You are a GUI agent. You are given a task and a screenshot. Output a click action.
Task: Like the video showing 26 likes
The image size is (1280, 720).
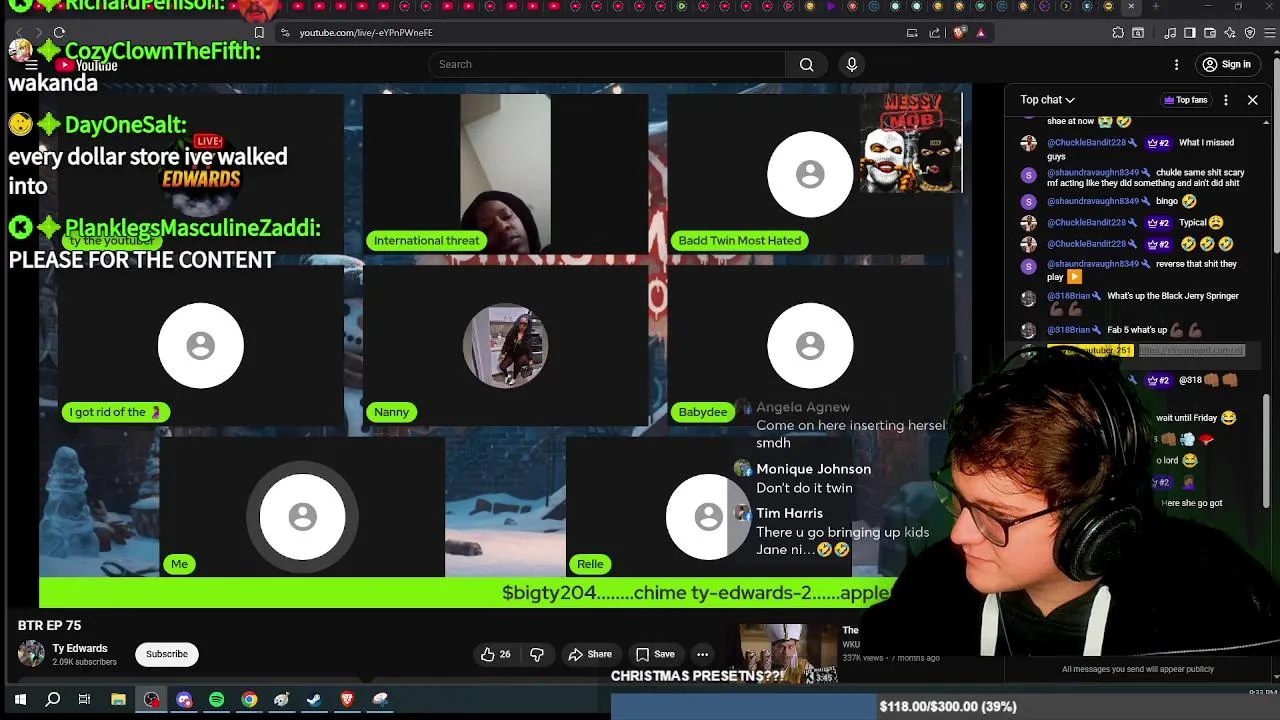tap(496, 654)
